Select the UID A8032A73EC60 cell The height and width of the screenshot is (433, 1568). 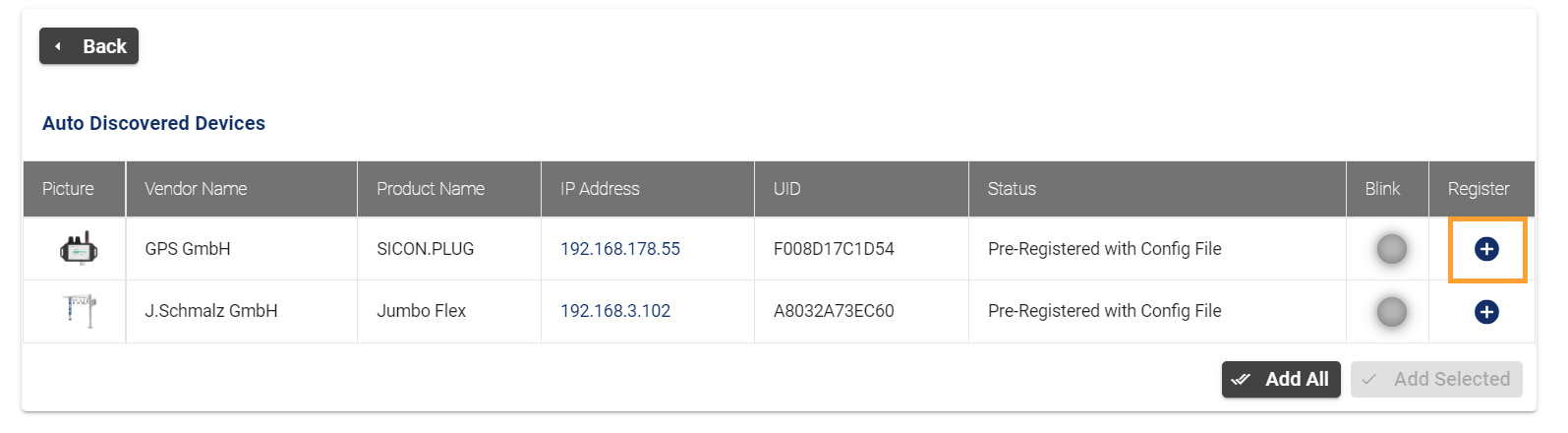click(x=834, y=311)
